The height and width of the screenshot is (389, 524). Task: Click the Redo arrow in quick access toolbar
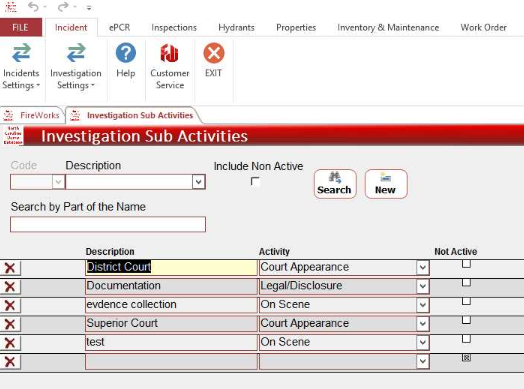tap(63, 6)
